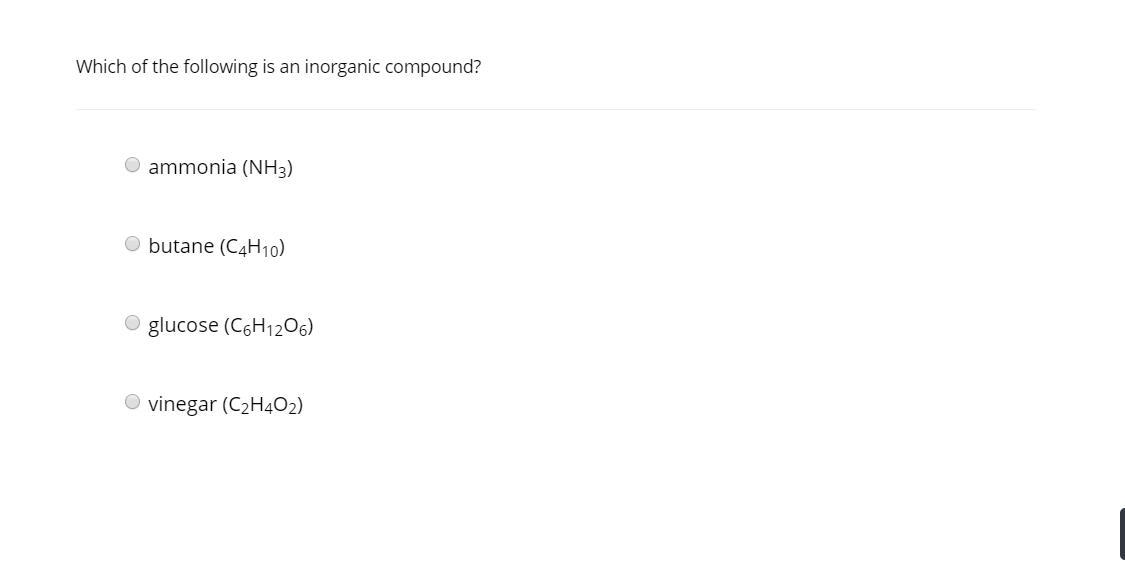Click the question text heading
The image size is (1125, 576).
(x=278, y=67)
